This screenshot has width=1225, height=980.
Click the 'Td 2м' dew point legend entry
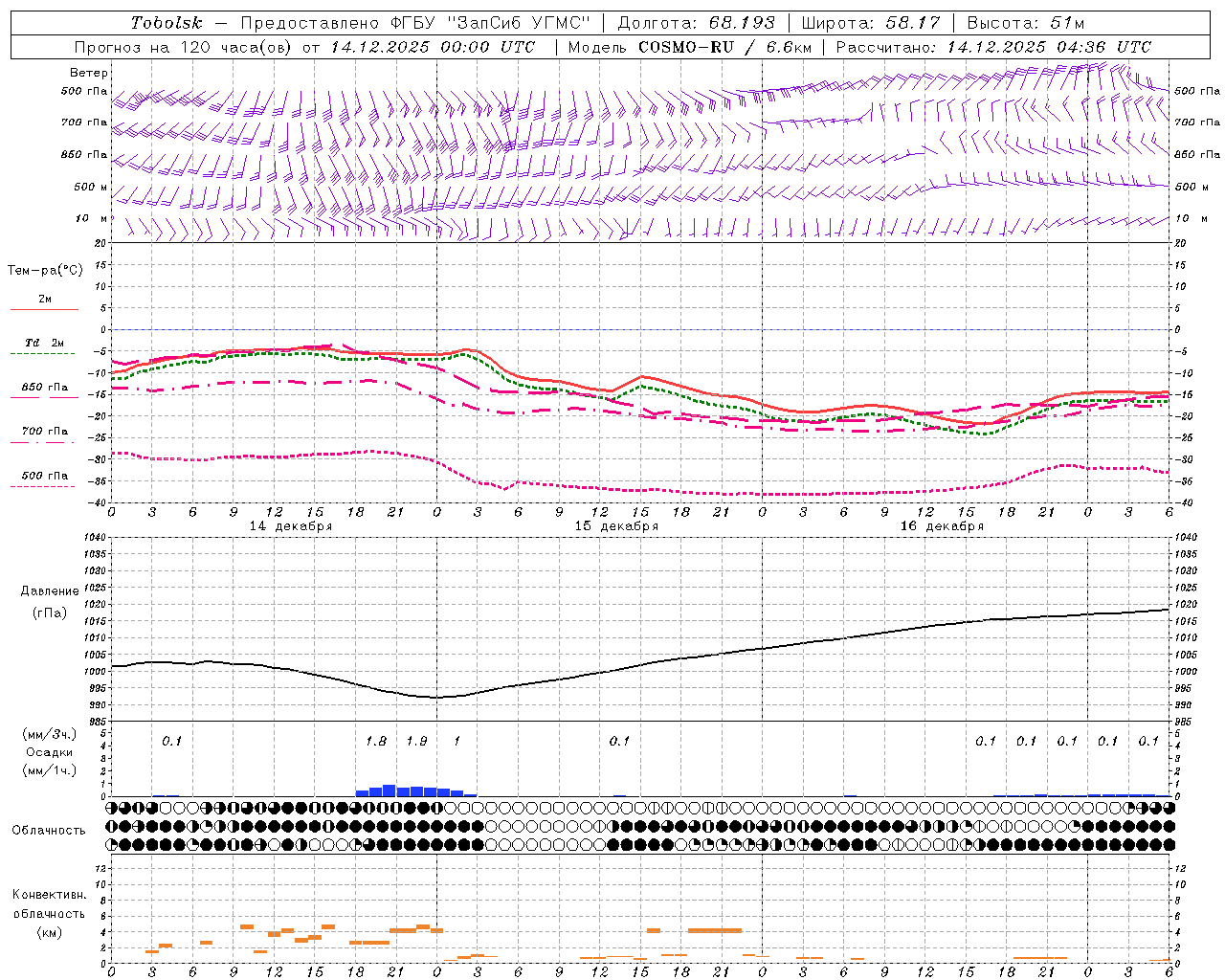point(45,343)
